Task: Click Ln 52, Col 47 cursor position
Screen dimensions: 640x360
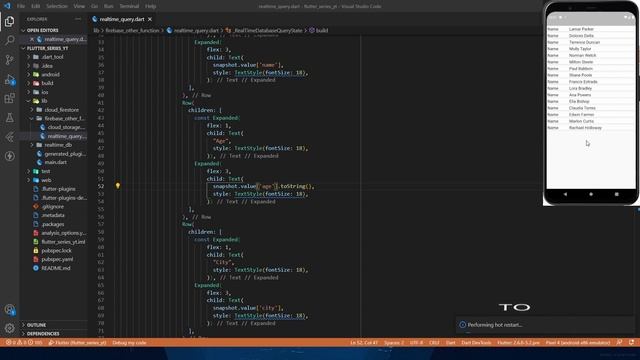Action: [x=364, y=342]
